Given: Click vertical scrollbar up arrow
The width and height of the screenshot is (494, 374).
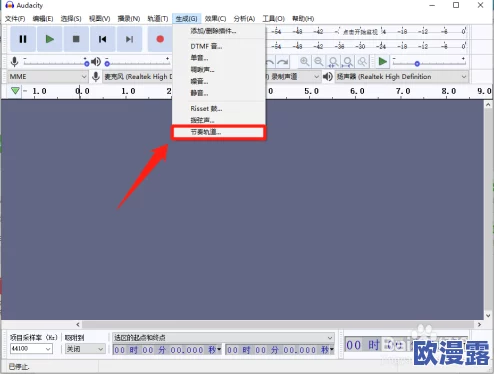Looking at the screenshot, I should pos(488,105).
